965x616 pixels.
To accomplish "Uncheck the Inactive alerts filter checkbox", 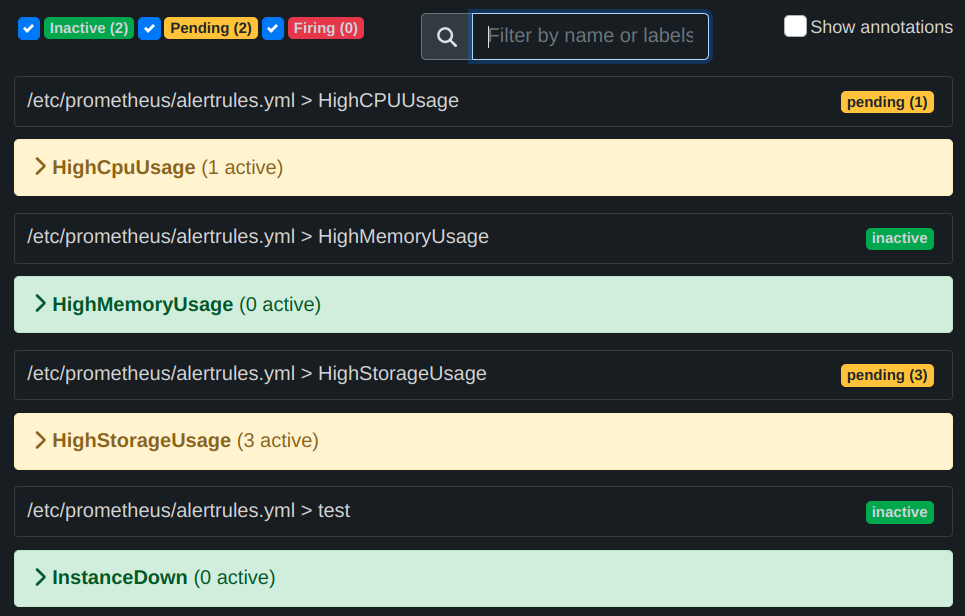I will click(x=28, y=29).
